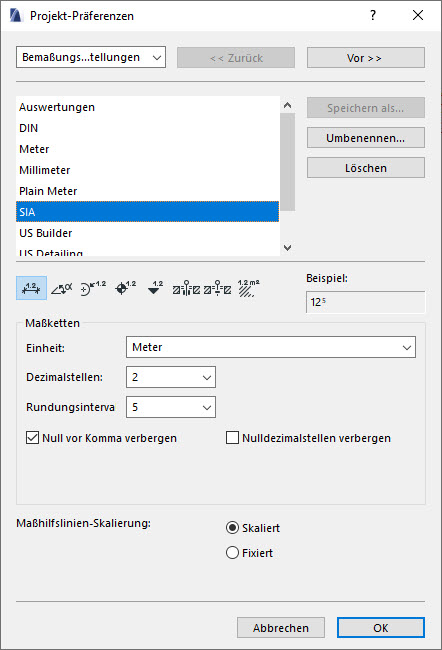Expand the Dezimalstellen dropdown
The image size is (442, 650).
(x=171, y=377)
